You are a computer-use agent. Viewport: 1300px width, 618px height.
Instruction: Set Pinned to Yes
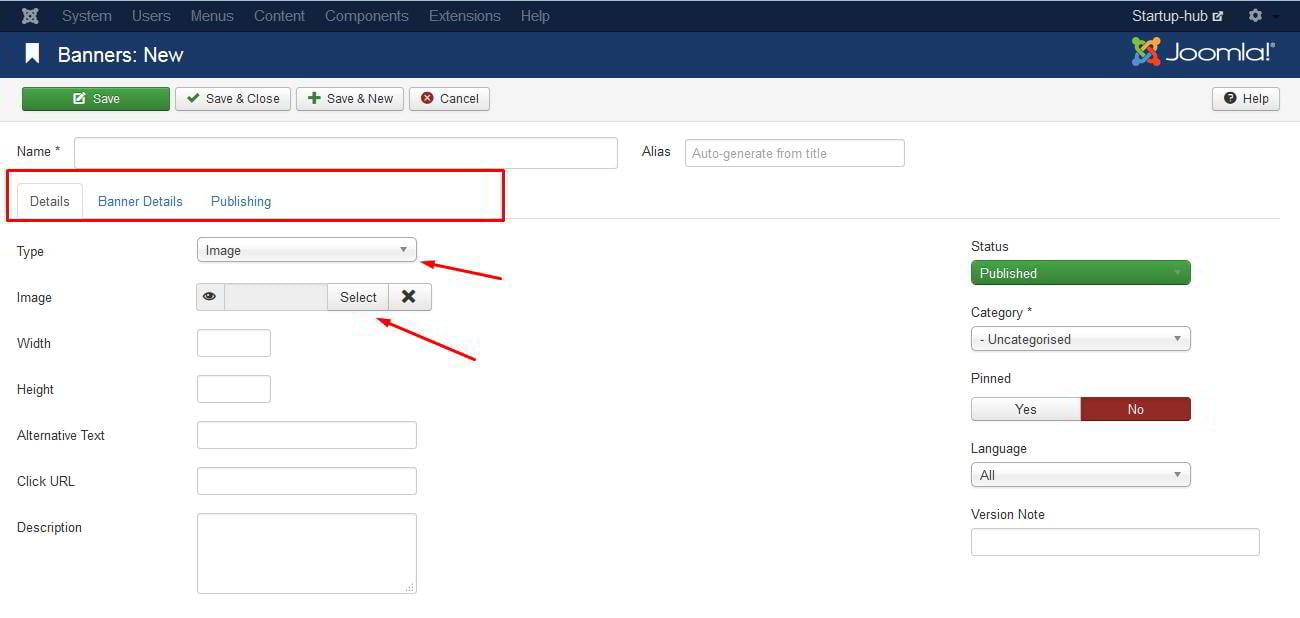(x=1025, y=408)
